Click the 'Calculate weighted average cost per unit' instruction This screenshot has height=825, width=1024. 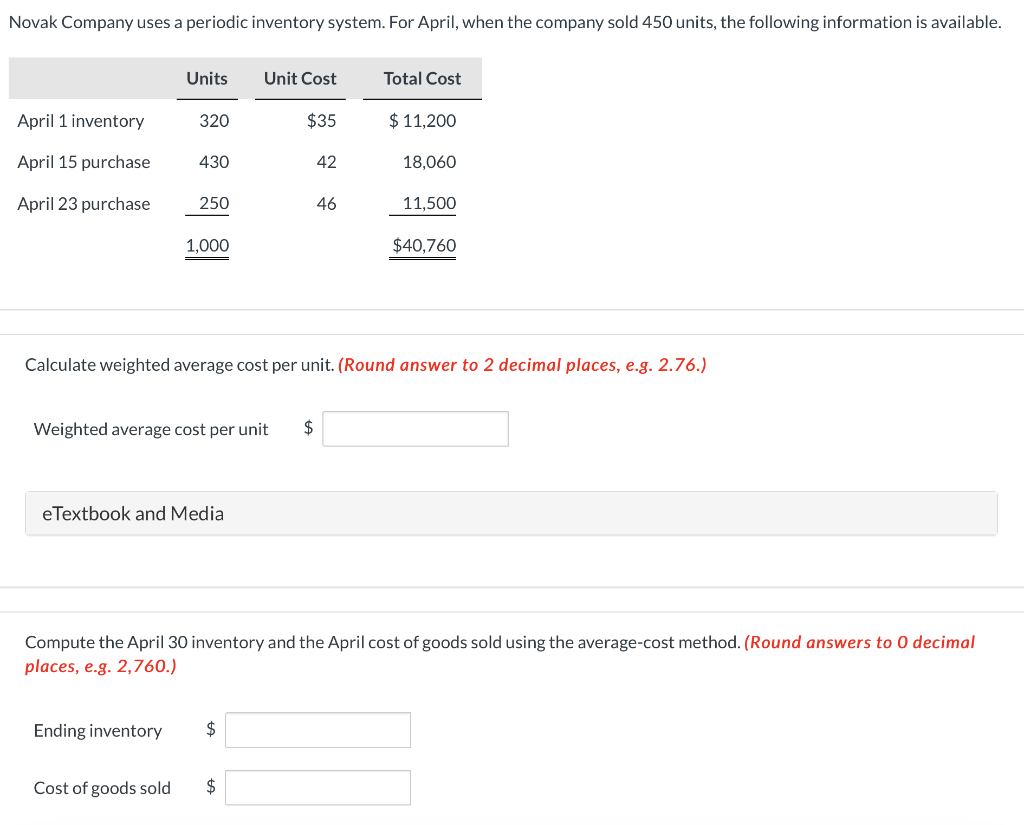coord(180,364)
